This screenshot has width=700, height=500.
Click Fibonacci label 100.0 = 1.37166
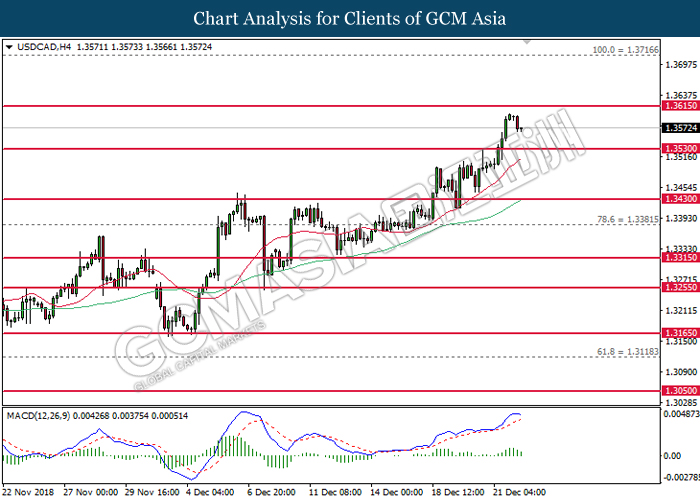point(625,50)
